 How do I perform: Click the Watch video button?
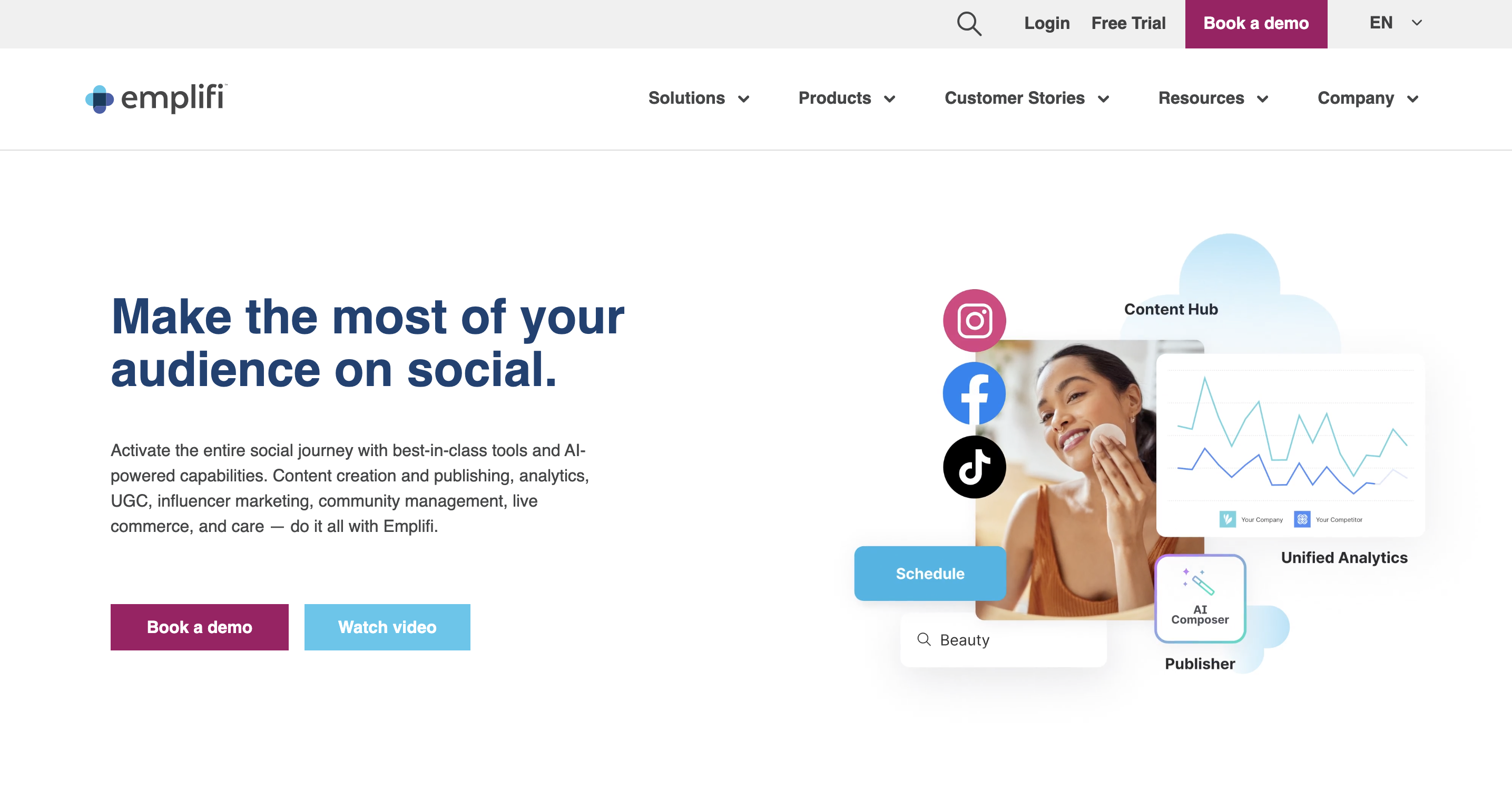(387, 627)
